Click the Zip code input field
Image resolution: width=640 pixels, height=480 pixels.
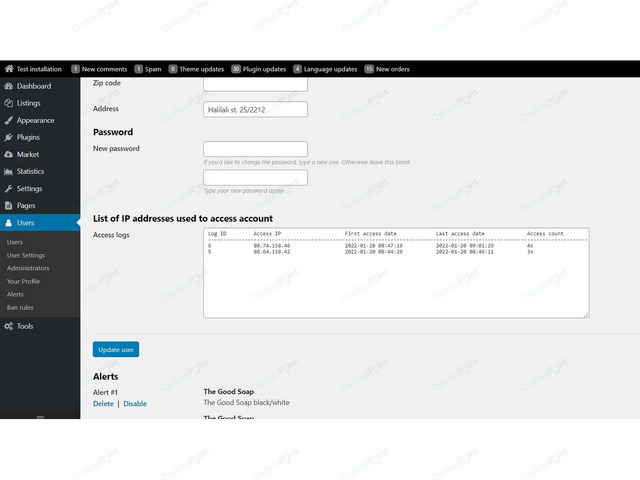point(256,84)
